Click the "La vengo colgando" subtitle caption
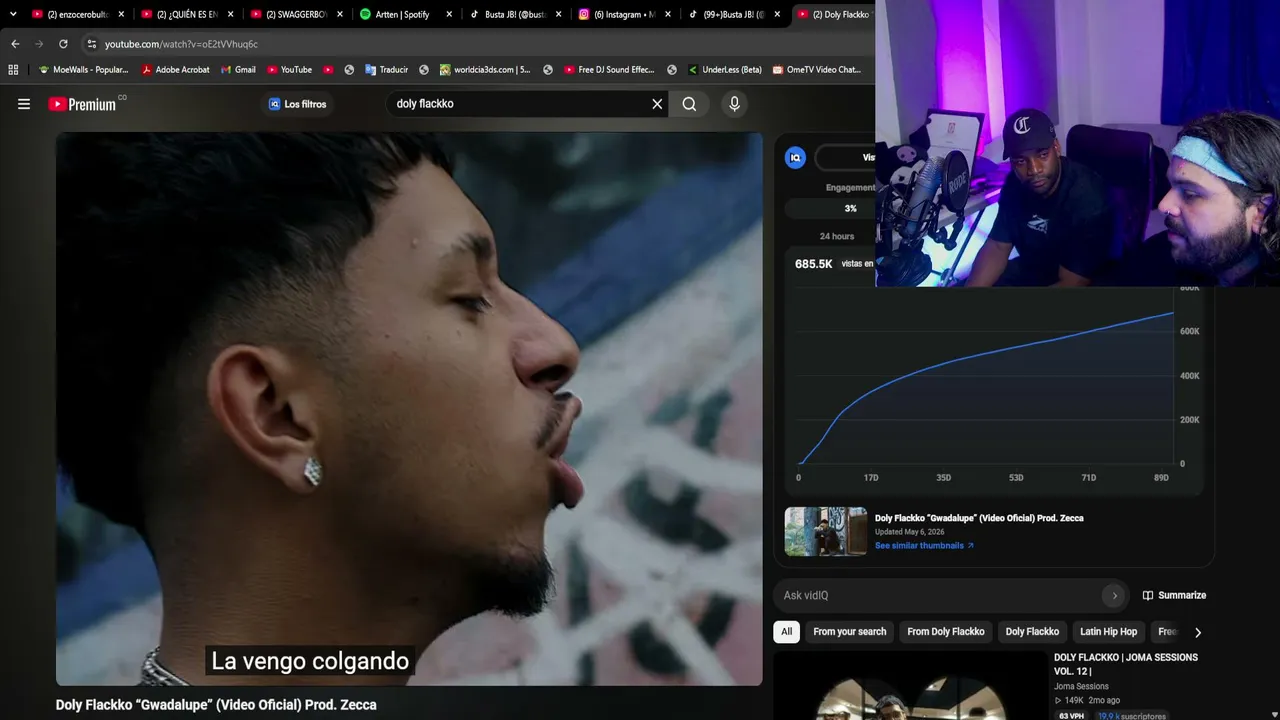Screen dimensions: 1280x720 [x=310, y=661]
